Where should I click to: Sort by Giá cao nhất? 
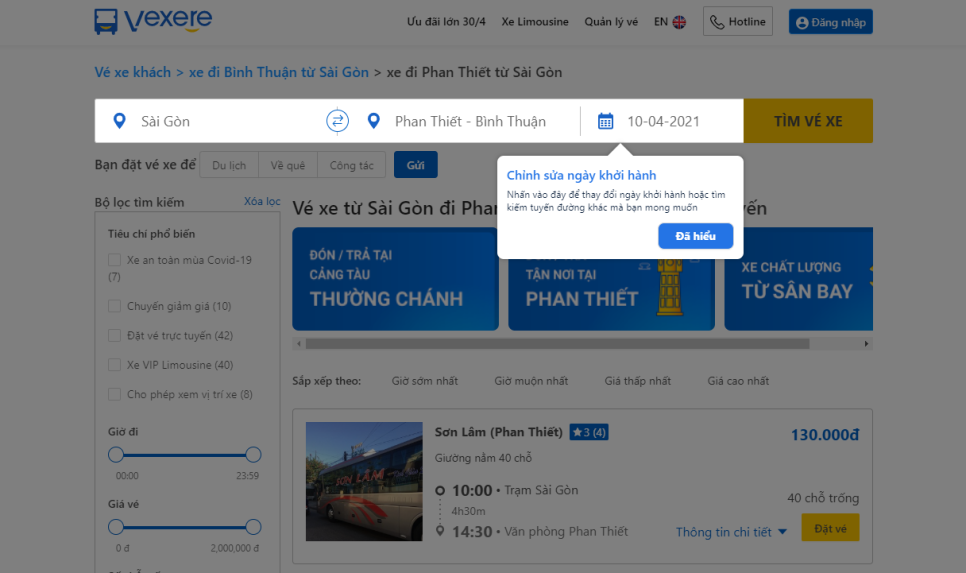[x=738, y=381]
